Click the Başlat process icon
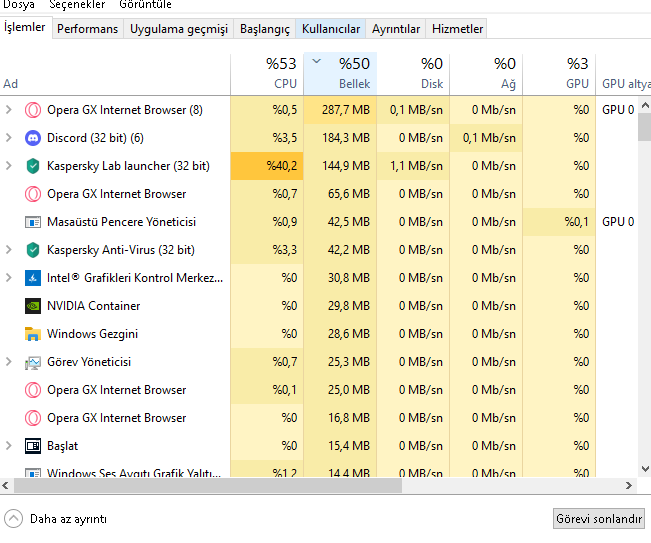Image resolution: width=651 pixels, height=543 pixels. (x=33, y=446)
